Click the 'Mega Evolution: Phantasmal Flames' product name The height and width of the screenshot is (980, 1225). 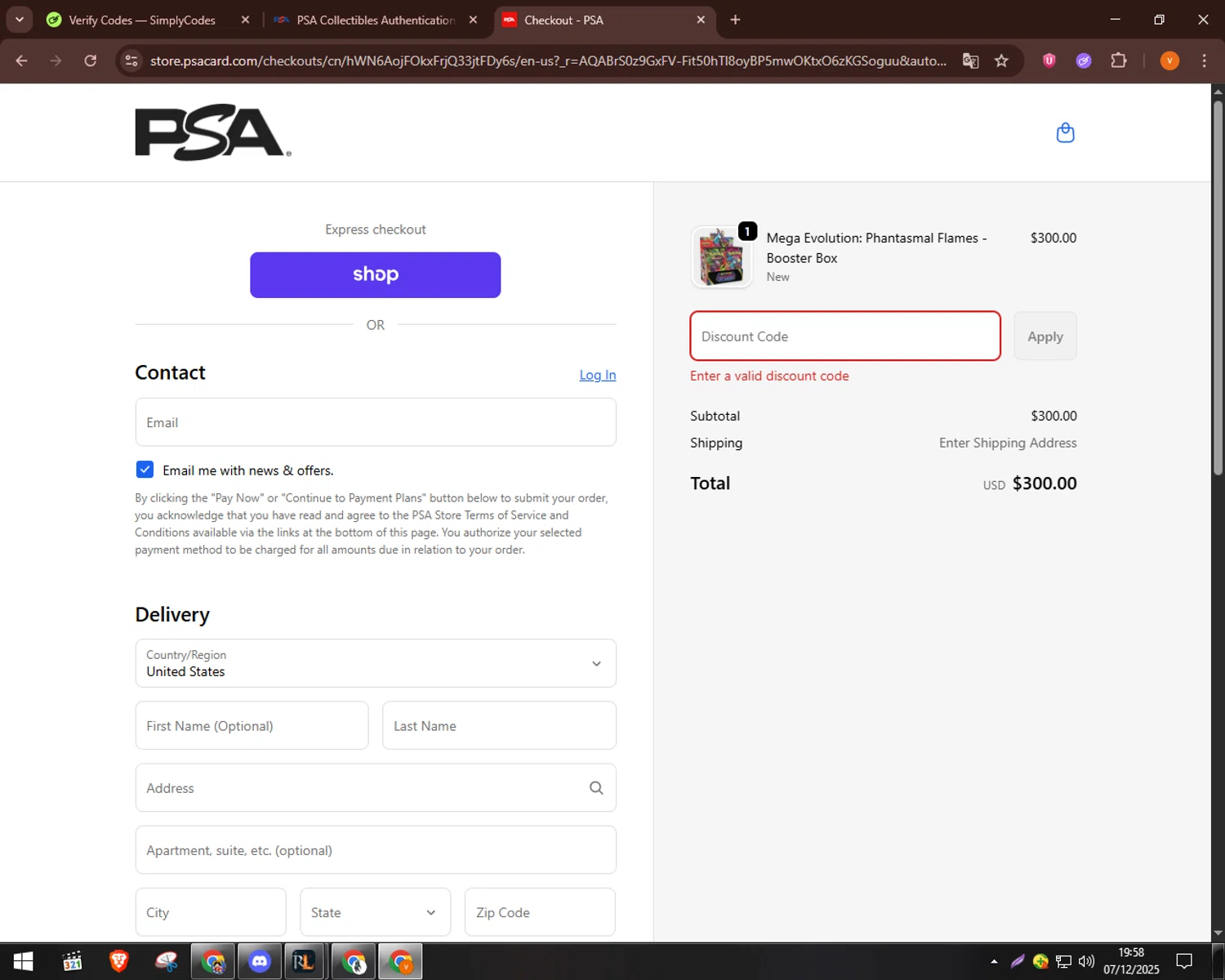pyautogui.click(x=876, y=247)
